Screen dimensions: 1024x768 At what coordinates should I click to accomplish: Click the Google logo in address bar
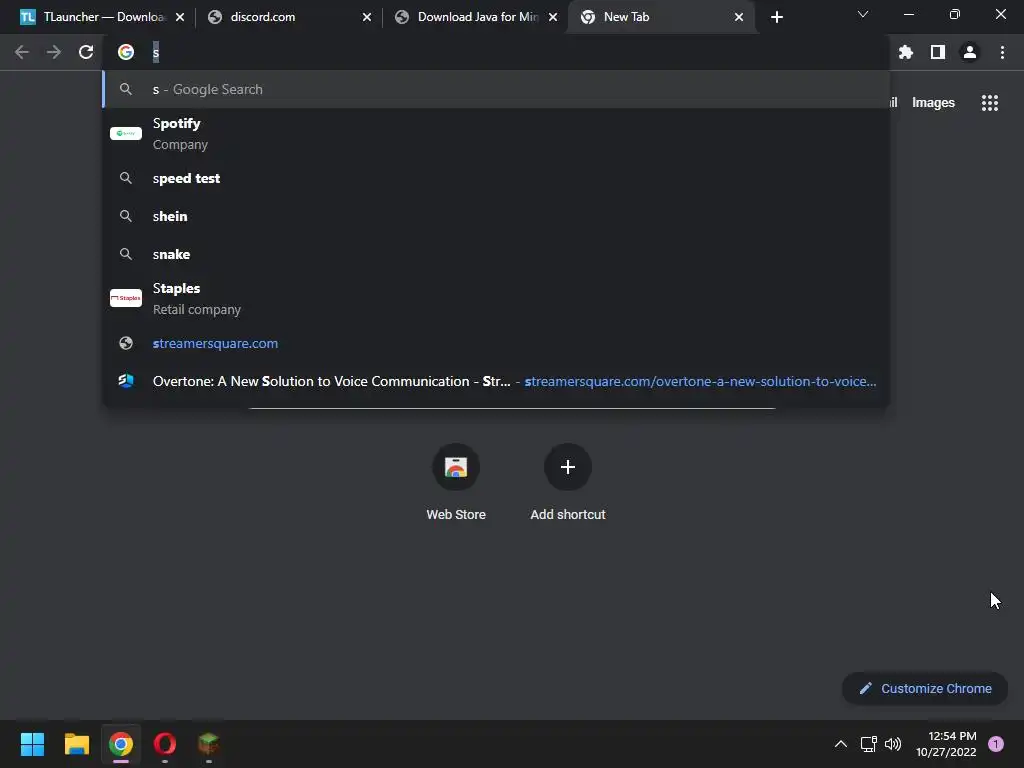click(x=126, y=52)
